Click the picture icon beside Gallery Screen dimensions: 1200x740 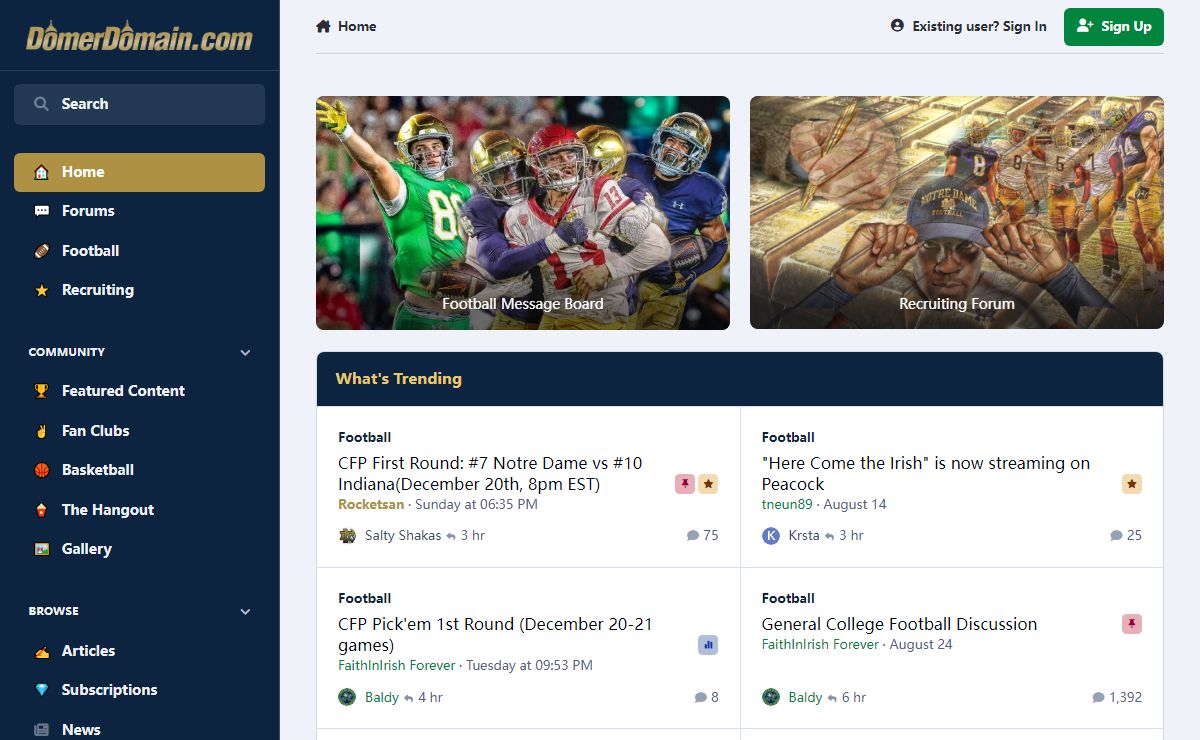(41, 549)
